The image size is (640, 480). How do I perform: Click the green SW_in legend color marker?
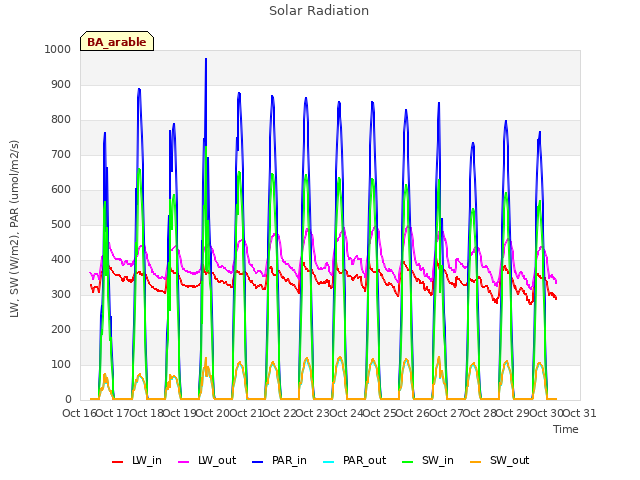407,462
